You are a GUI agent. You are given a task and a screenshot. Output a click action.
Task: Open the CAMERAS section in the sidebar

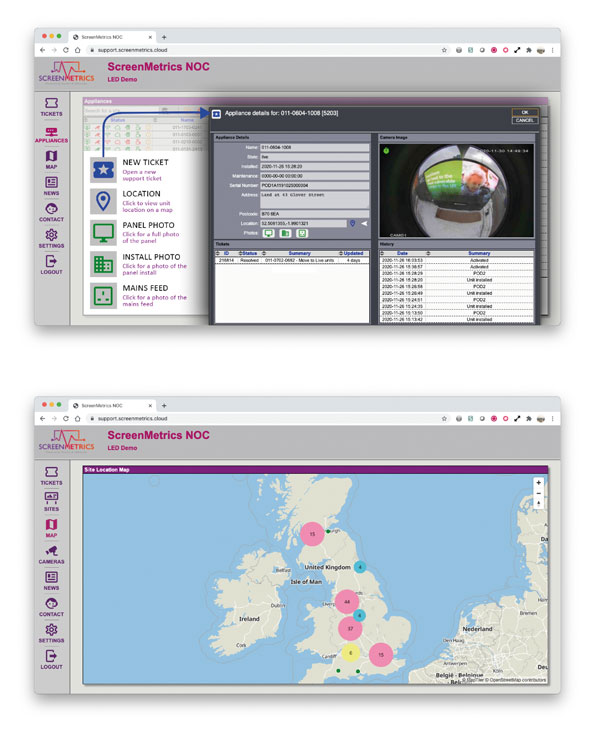(51, 553)
